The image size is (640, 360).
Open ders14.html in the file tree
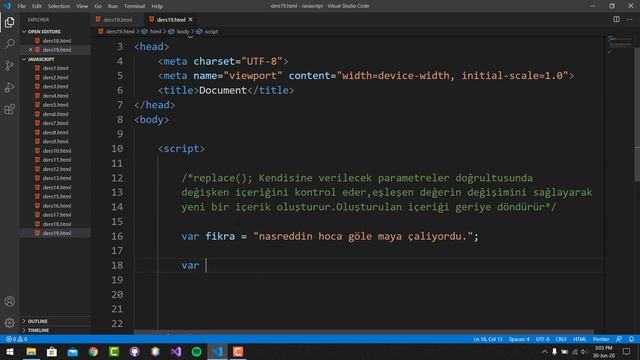coord(57,187)
